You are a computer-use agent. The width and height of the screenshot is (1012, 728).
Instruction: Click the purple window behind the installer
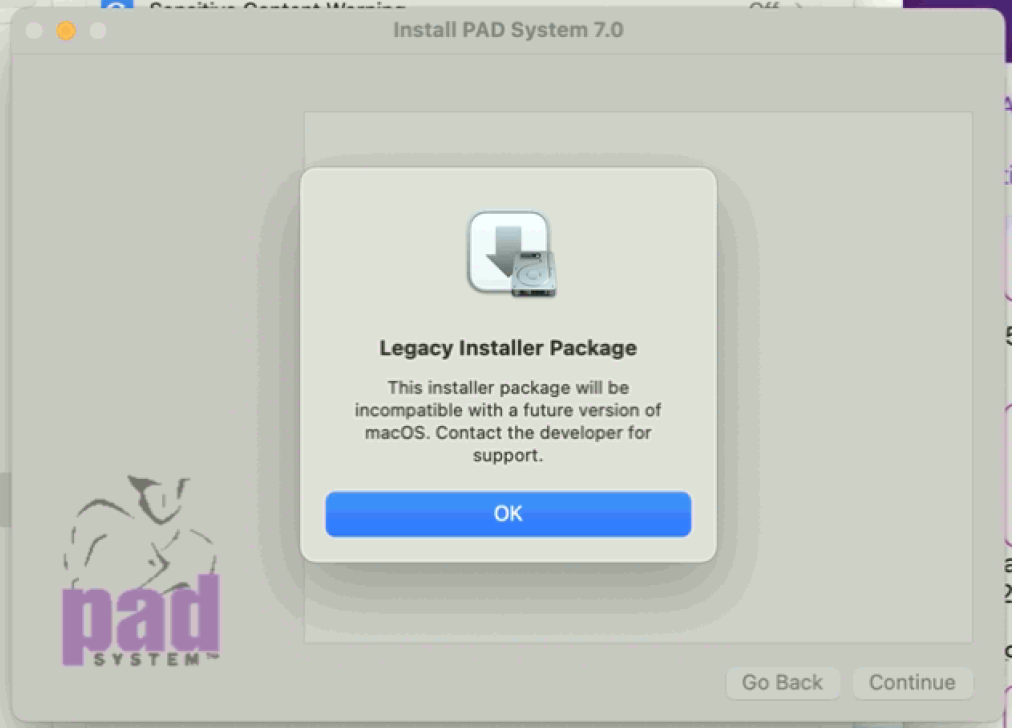[955, 5]
